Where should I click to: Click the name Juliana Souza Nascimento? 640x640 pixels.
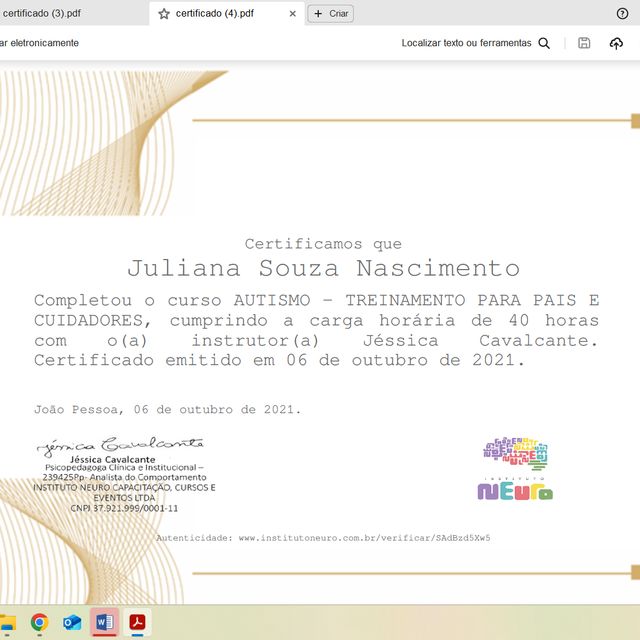(x=323, y=268)
